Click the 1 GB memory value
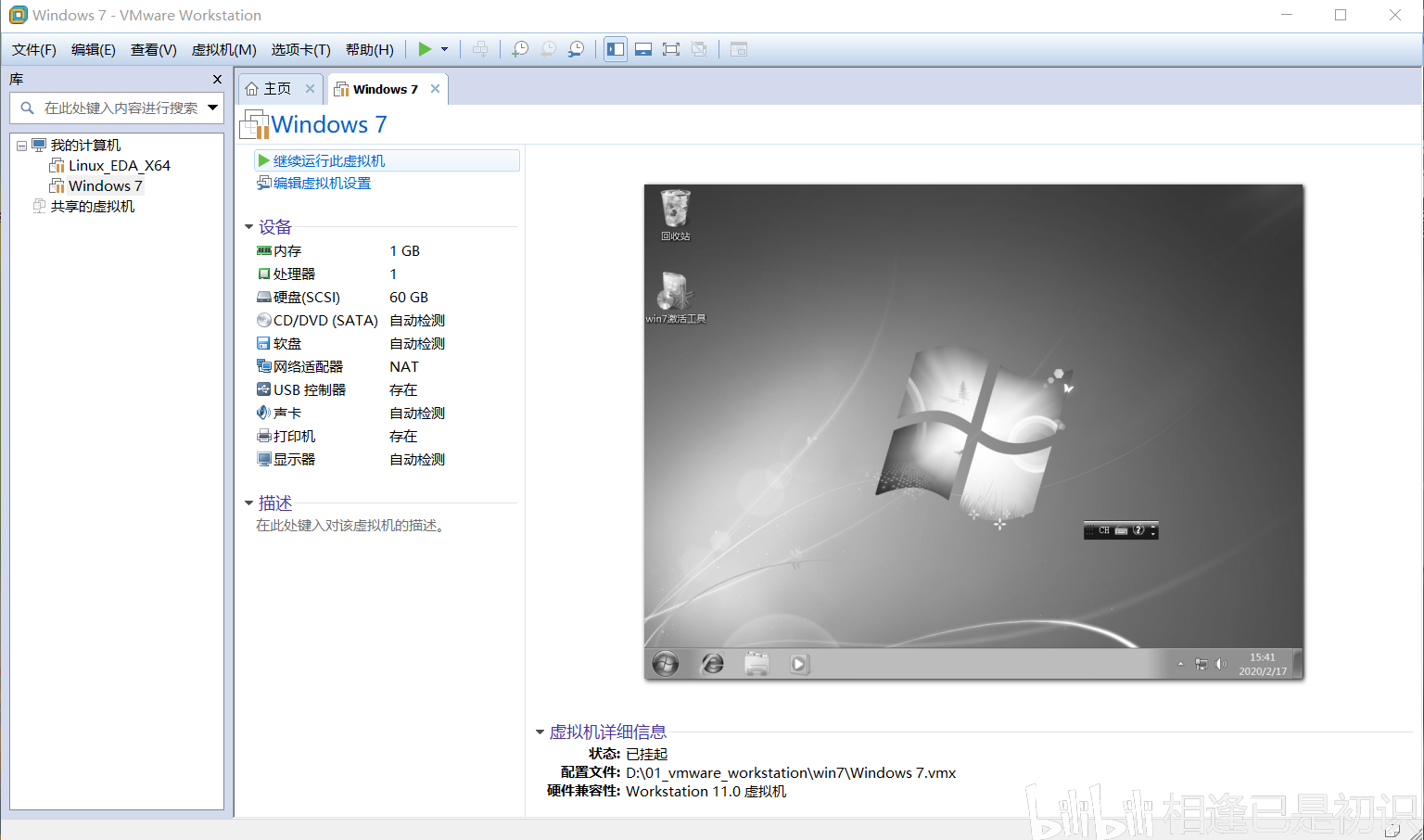The width and height of the screenshot is (1424, 840). 405,251
